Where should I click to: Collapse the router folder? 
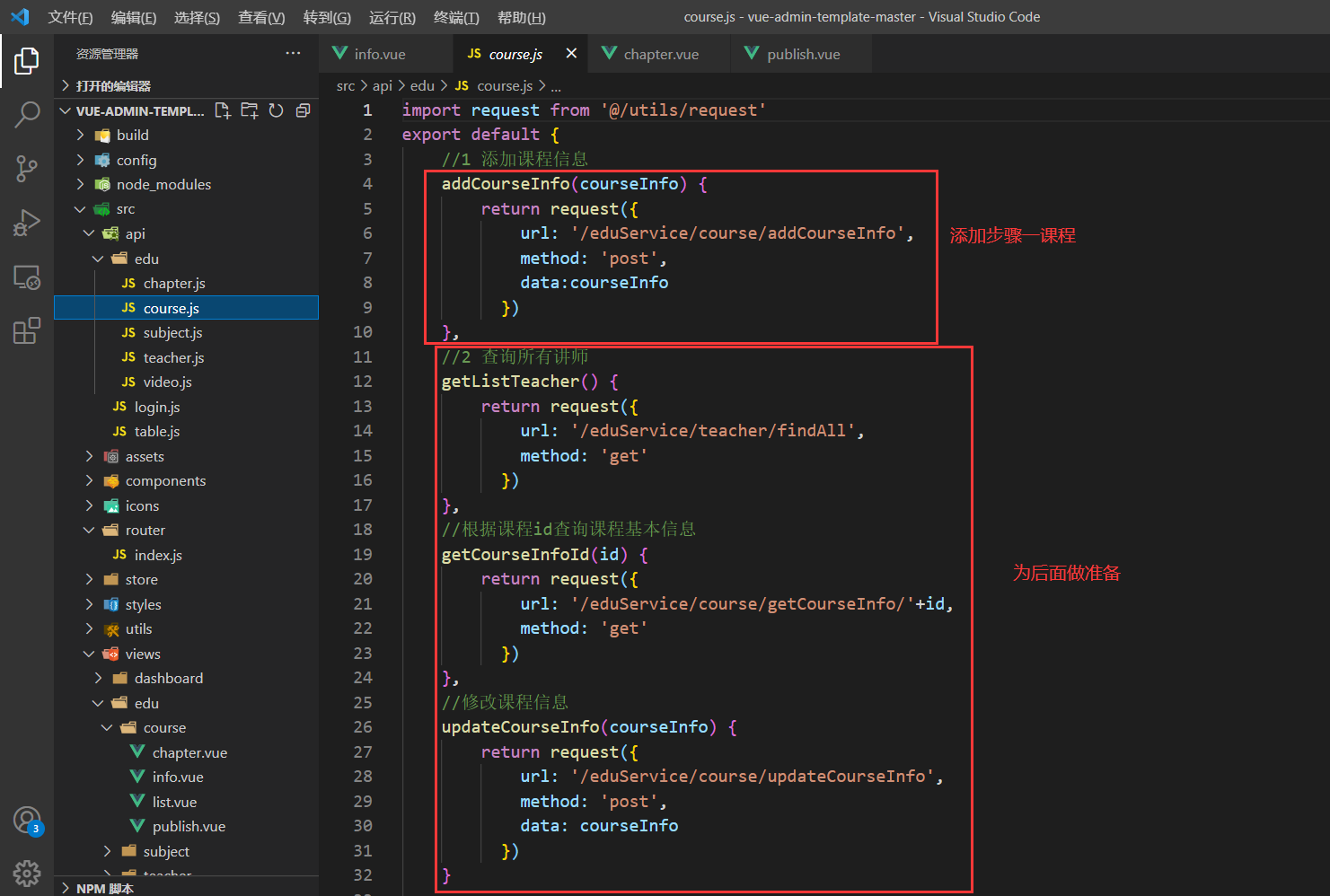tap(186, 530)
